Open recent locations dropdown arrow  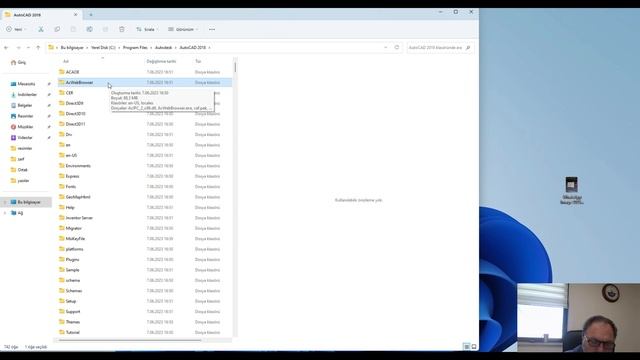point(28,48)
